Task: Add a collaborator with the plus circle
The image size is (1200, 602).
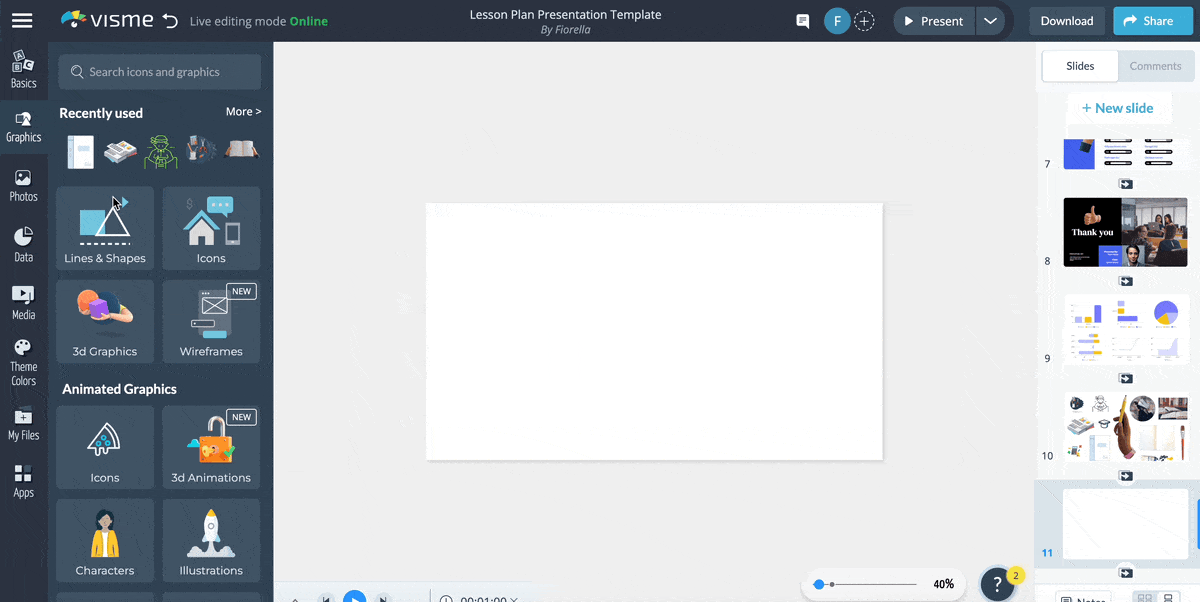Action: (865, 21)
